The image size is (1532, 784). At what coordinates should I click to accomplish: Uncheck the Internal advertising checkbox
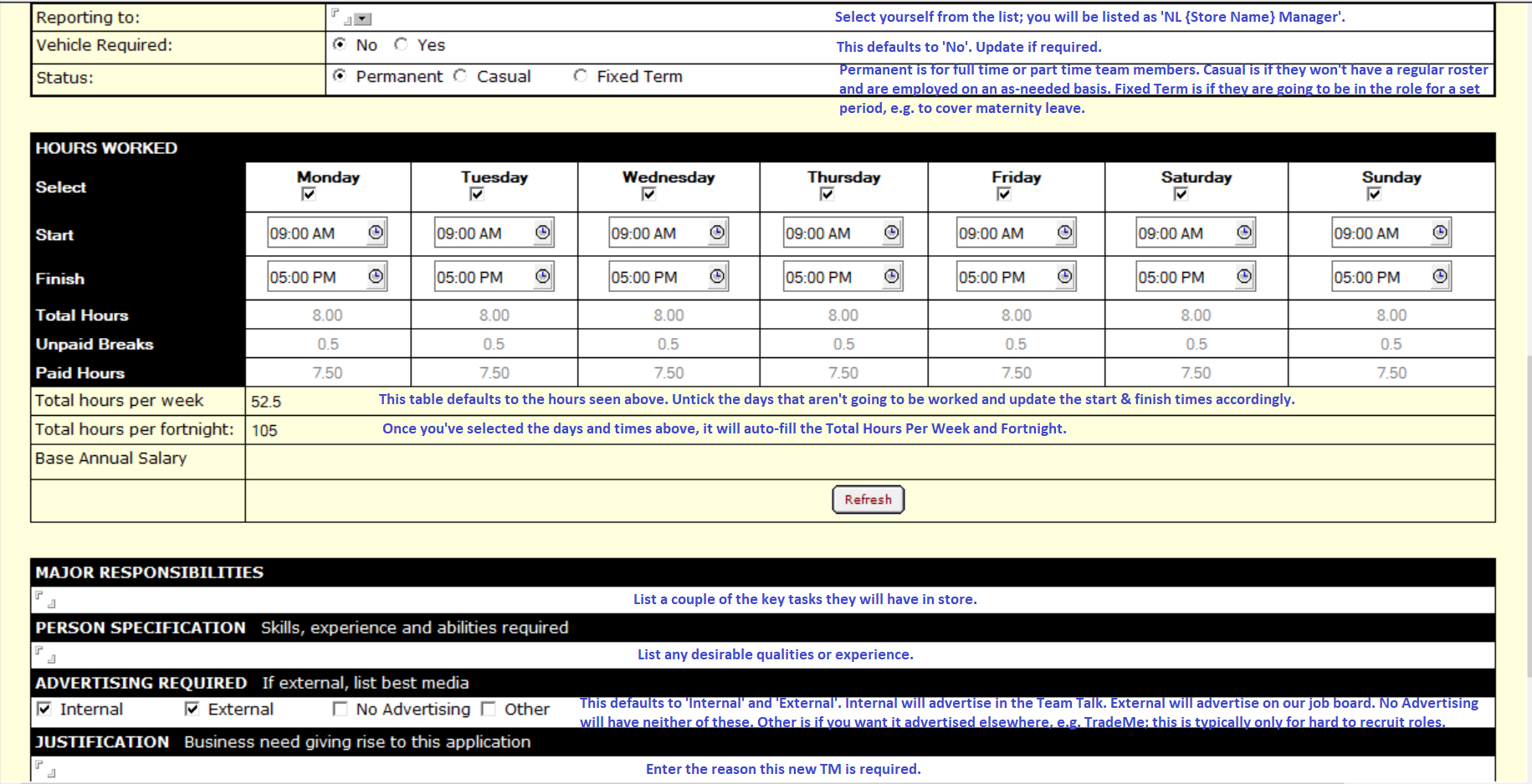(44, 709)
